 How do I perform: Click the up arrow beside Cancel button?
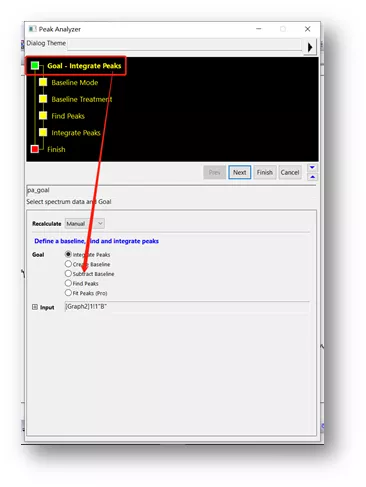coord(312,177)
